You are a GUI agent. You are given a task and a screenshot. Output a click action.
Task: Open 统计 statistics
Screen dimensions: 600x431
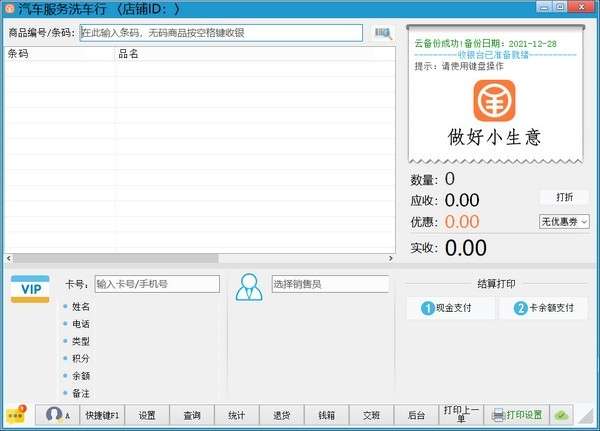[236, 415]
